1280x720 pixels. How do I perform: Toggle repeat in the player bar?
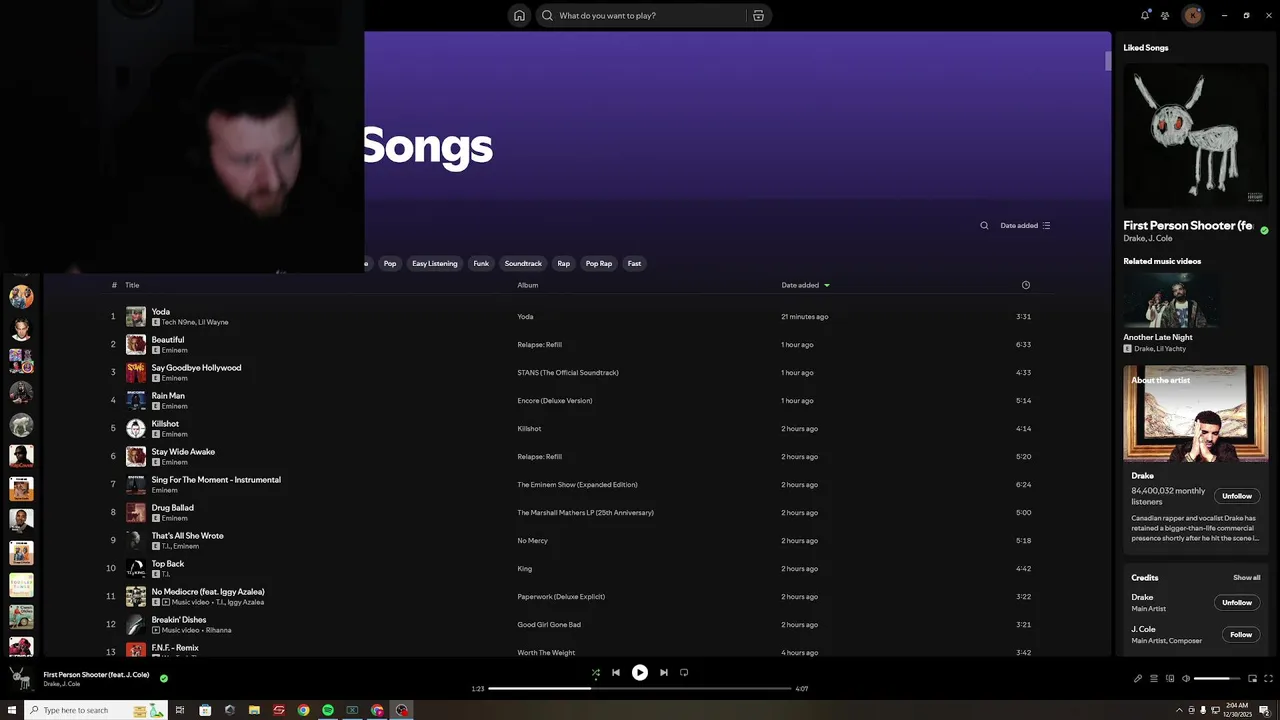pyautogui.click(x=684, y=672)
